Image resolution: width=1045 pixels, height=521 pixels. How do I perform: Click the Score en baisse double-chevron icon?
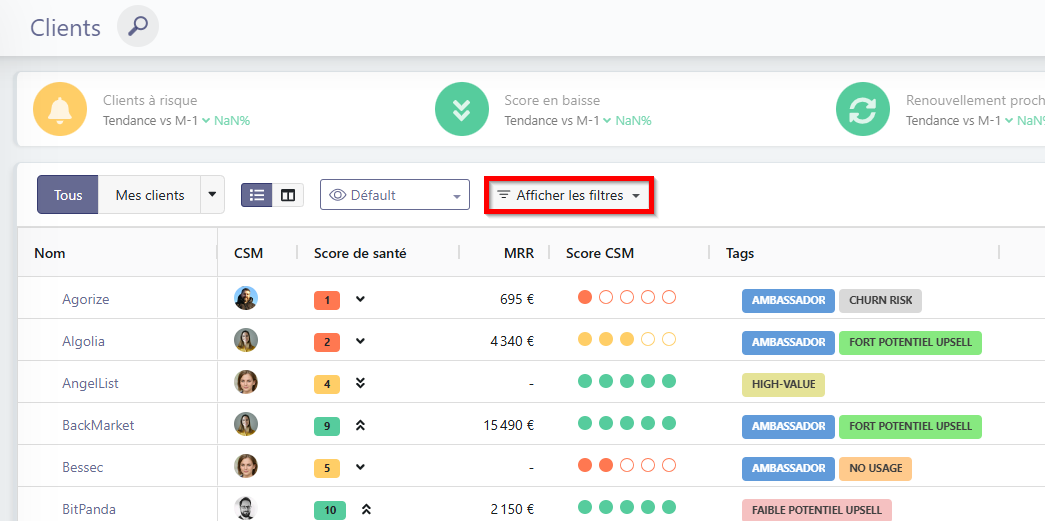(x=461, y=109)
